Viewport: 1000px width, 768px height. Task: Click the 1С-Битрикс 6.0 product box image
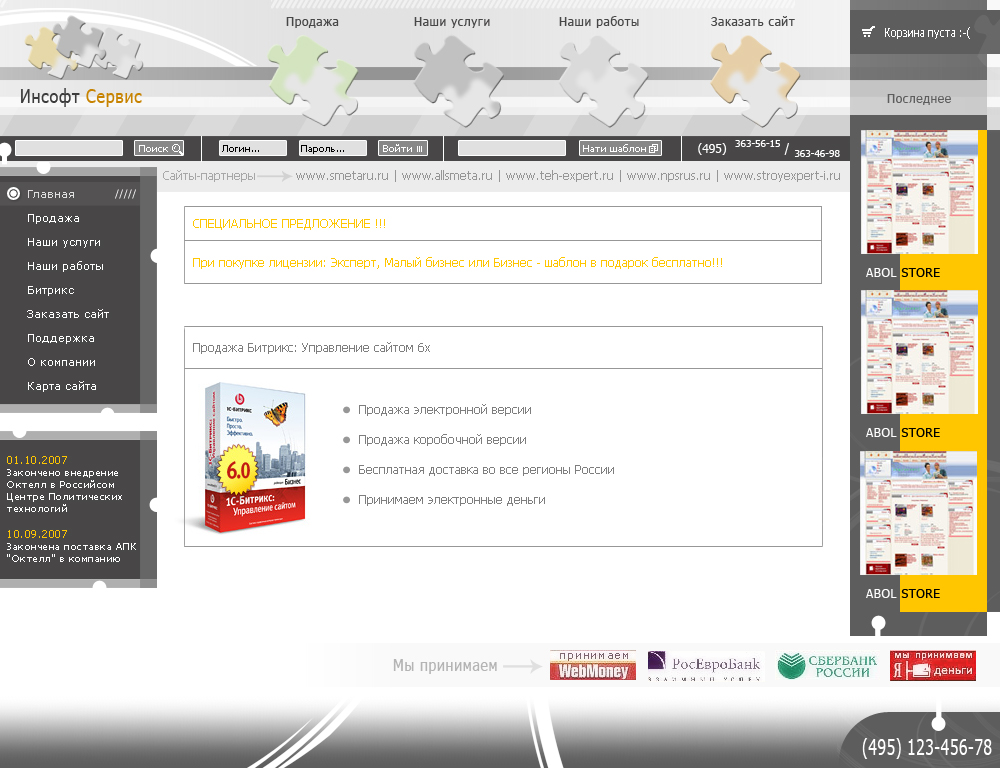pos(255,457)
